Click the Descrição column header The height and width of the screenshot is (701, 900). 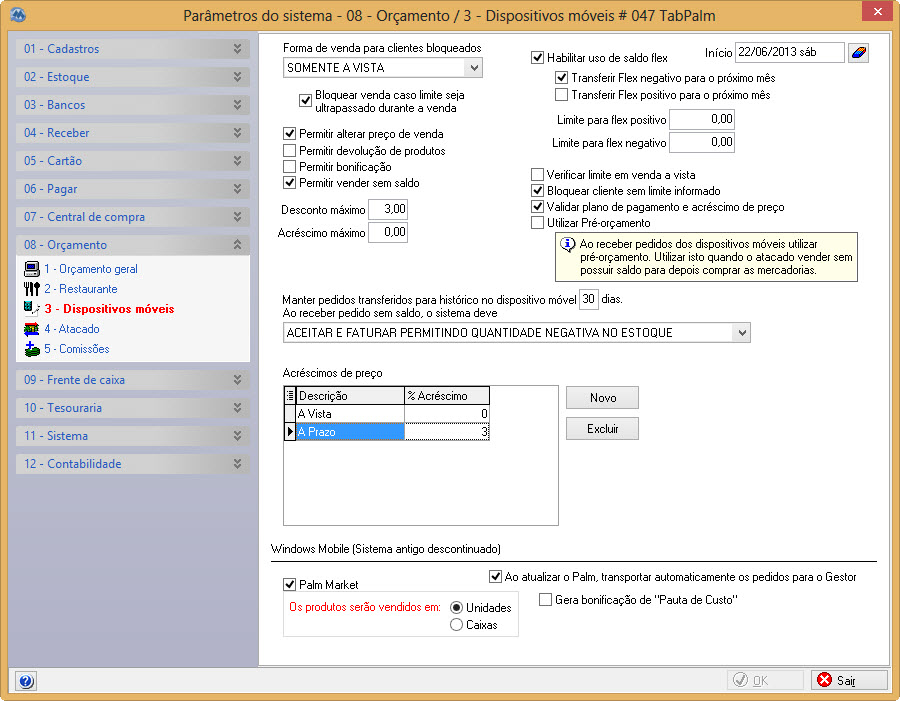click(x=350, y=396)
